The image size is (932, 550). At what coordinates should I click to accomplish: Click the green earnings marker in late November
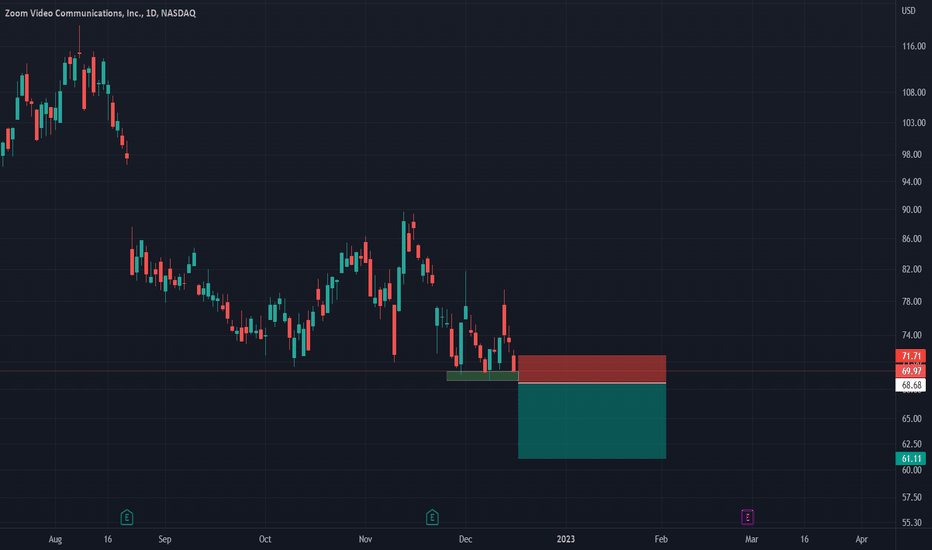click(432, 517)
